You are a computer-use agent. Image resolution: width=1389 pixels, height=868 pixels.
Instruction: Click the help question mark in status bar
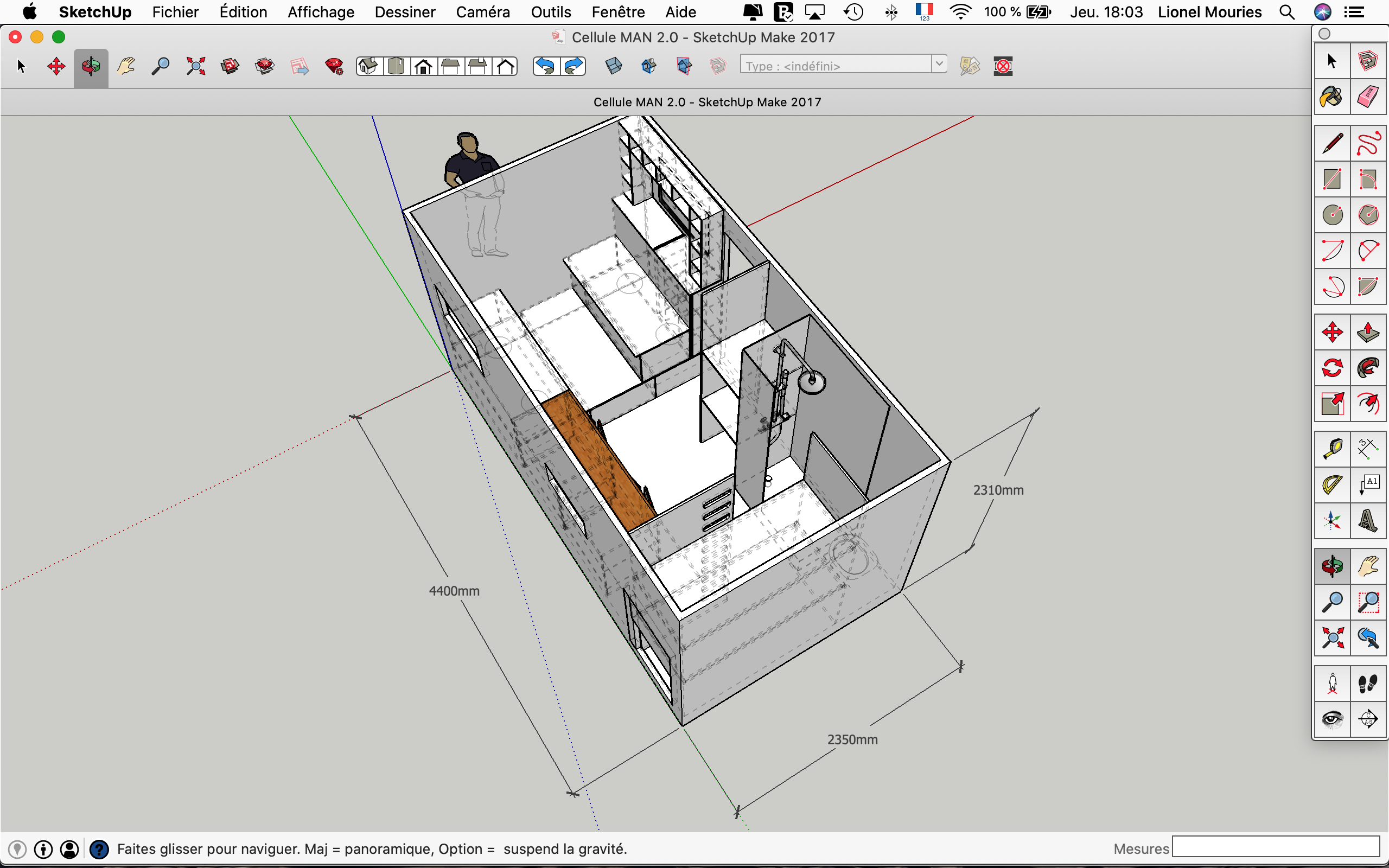point(99,849)
